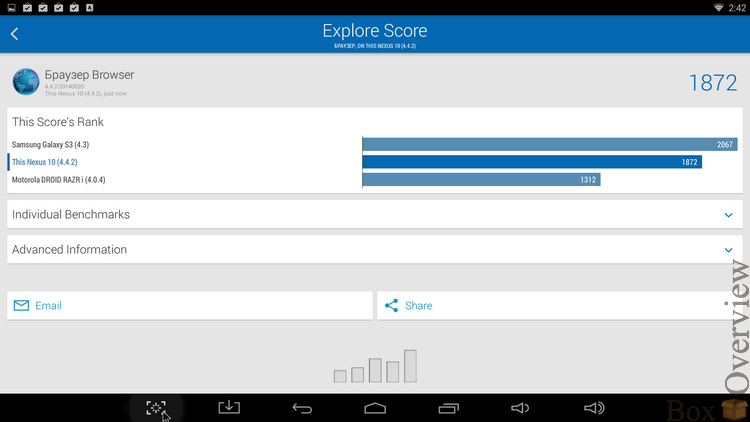The height and width of the screenshot is (422, 750).
Task: Click the Geekbench bar chart logo
Action: (x=375, y=366)
